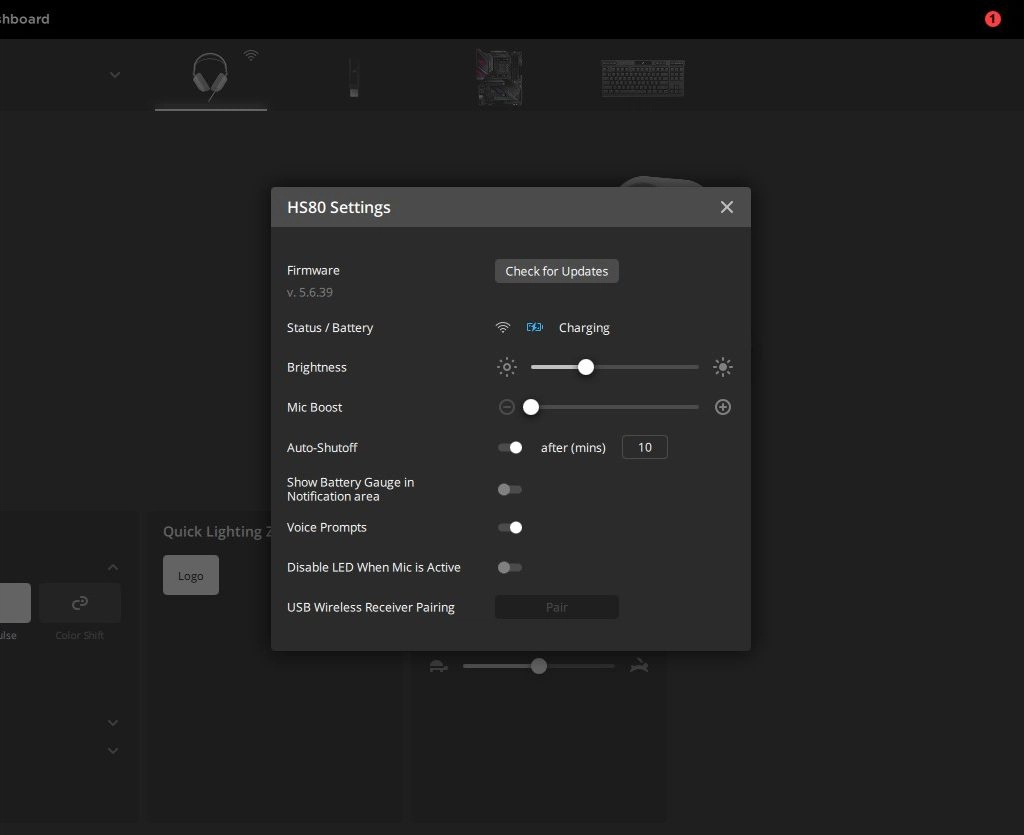Click the mic boost plus icon

point(723,407)
